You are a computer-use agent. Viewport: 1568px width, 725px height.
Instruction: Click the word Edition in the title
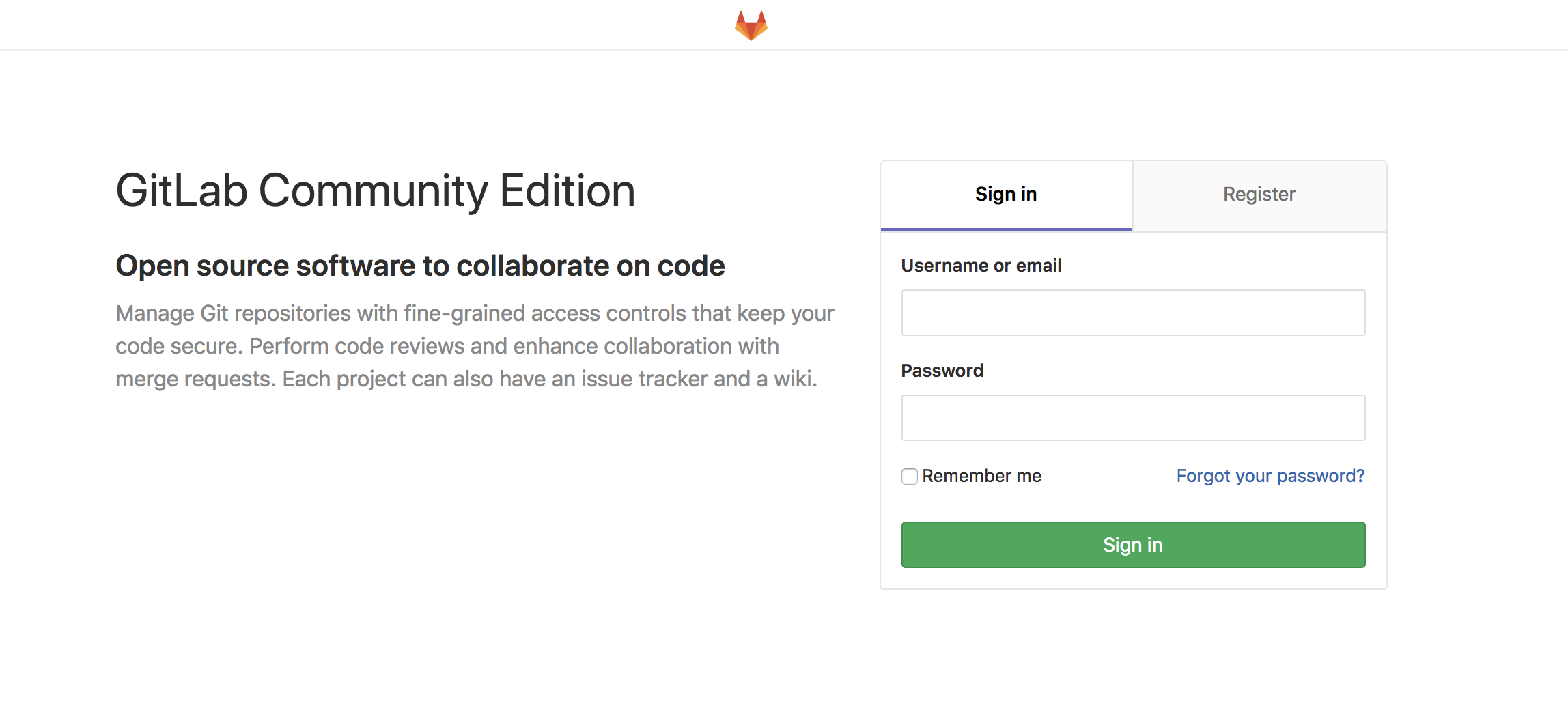pos(567,190)
